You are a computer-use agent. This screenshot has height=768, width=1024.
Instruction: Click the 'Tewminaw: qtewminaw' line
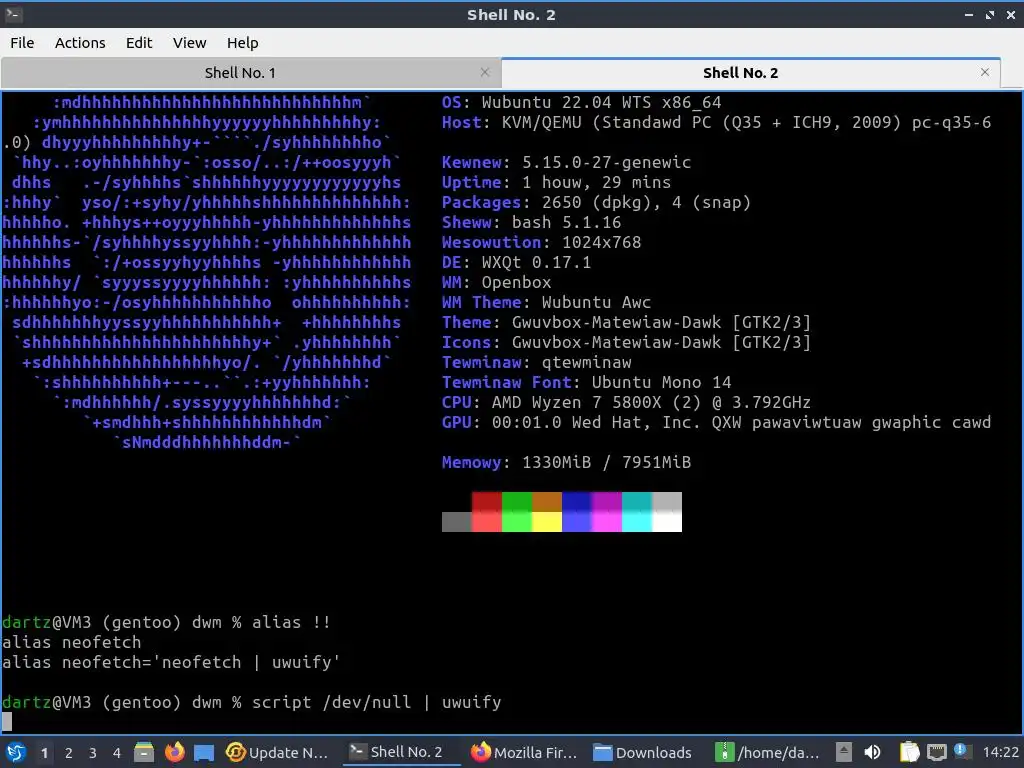(537, 362)
